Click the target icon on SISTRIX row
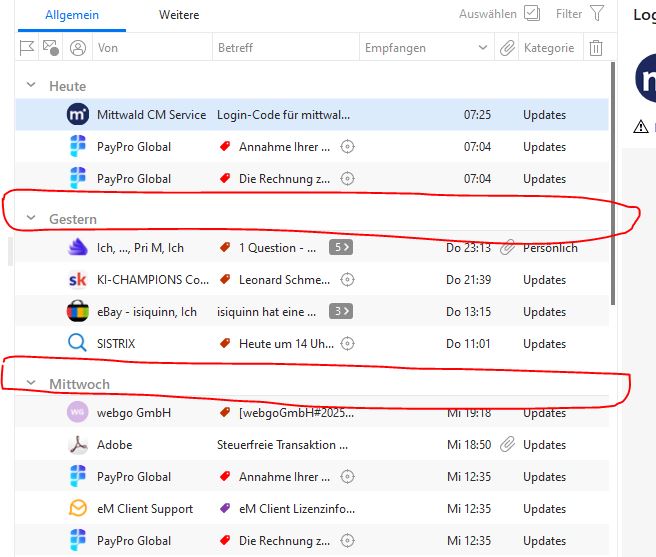This screenshot has height=557, width=656. [347, 344]
